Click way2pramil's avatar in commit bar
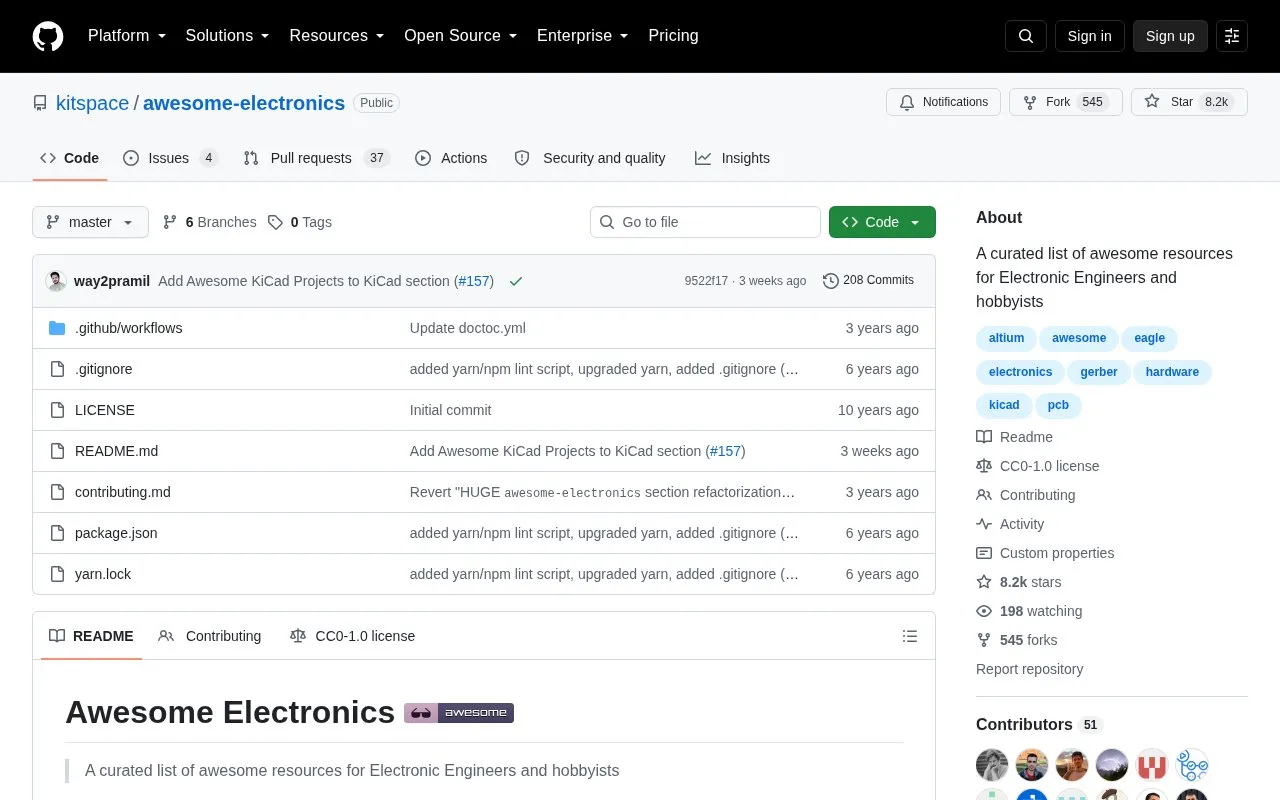The image size is (1280, 800). [56, 281]
